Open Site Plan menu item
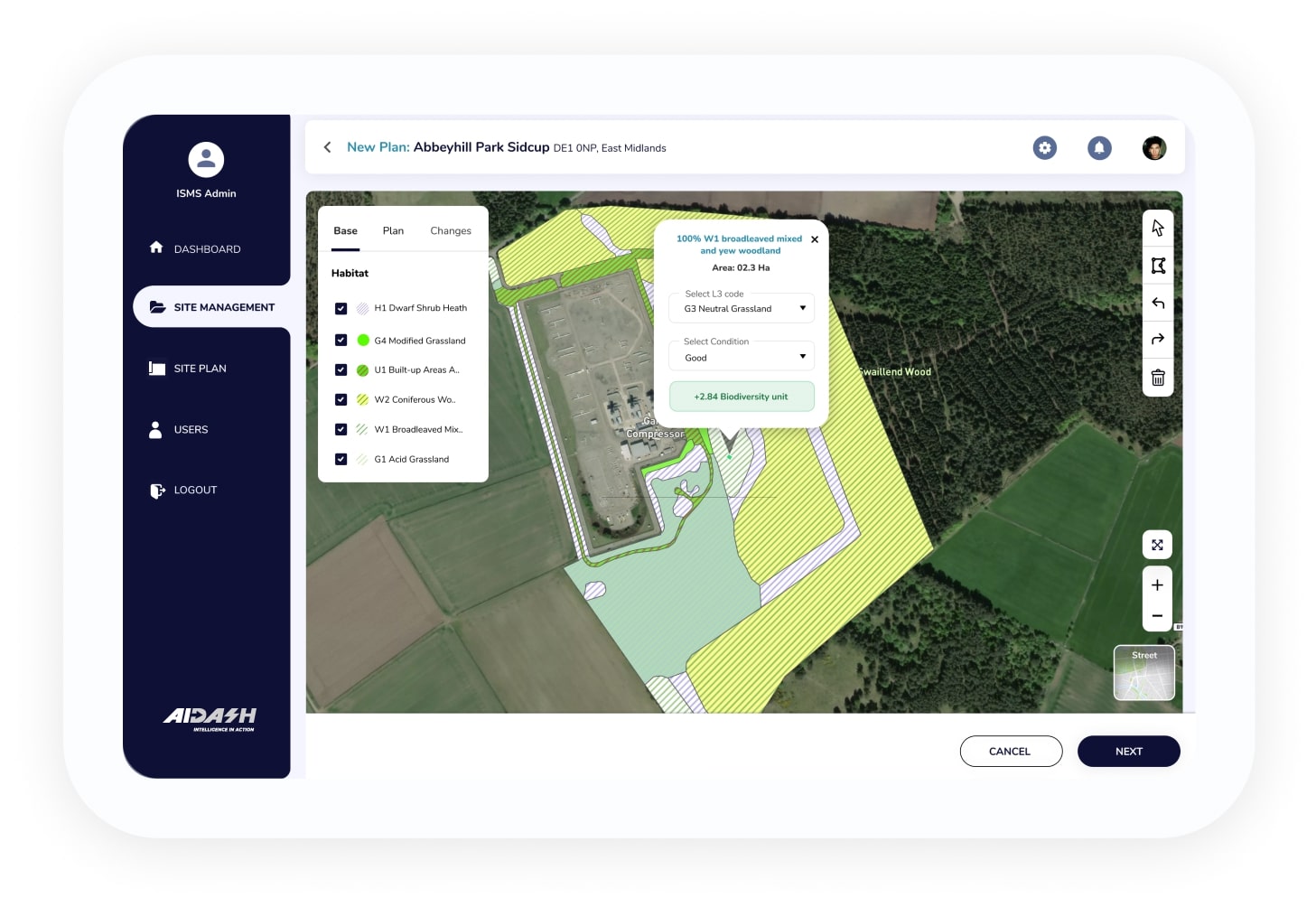Screen dimensions: 1316x907 pyautogui.click(x=200, y=369)
